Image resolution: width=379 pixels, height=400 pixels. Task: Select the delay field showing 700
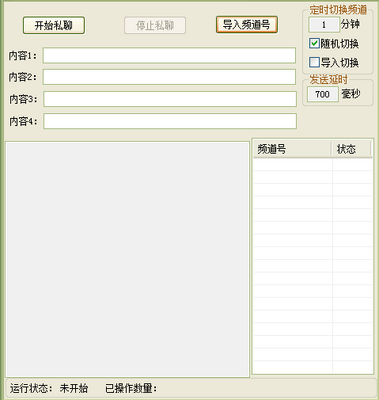click(x=322, y=94)
